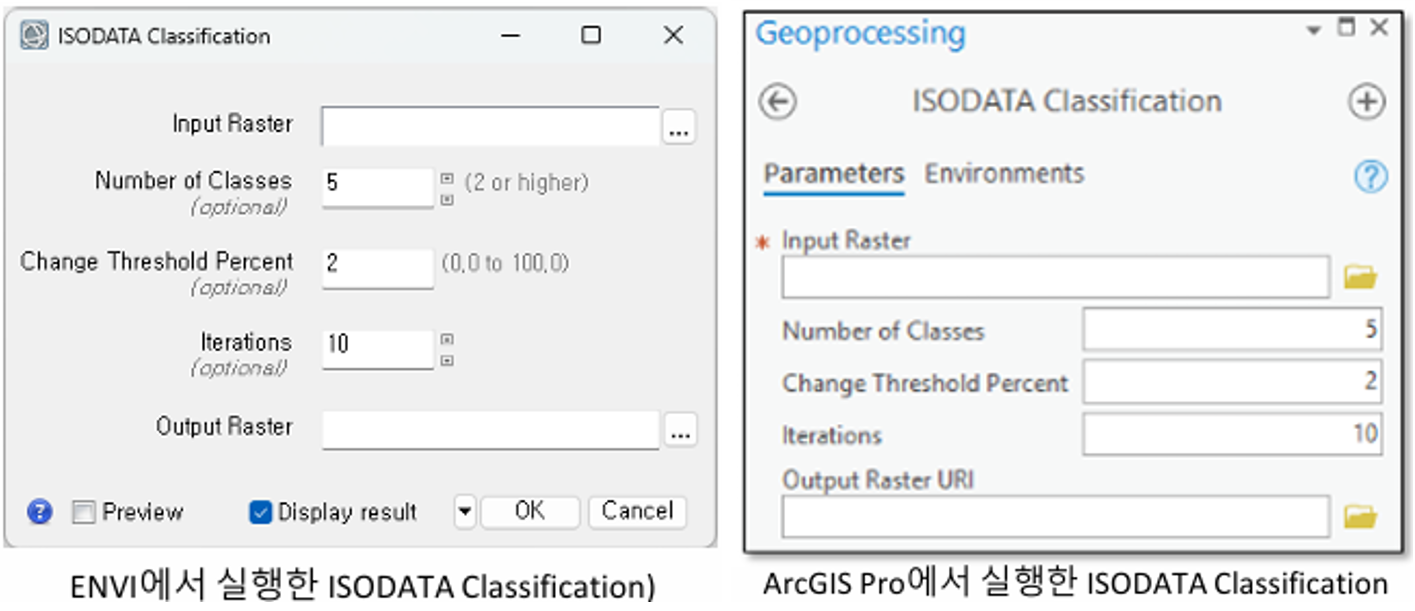Open Geoprocessing pane options dropdown arrow
The height and width of the screenshot is (611, 1415).
tap(1314, 30)
